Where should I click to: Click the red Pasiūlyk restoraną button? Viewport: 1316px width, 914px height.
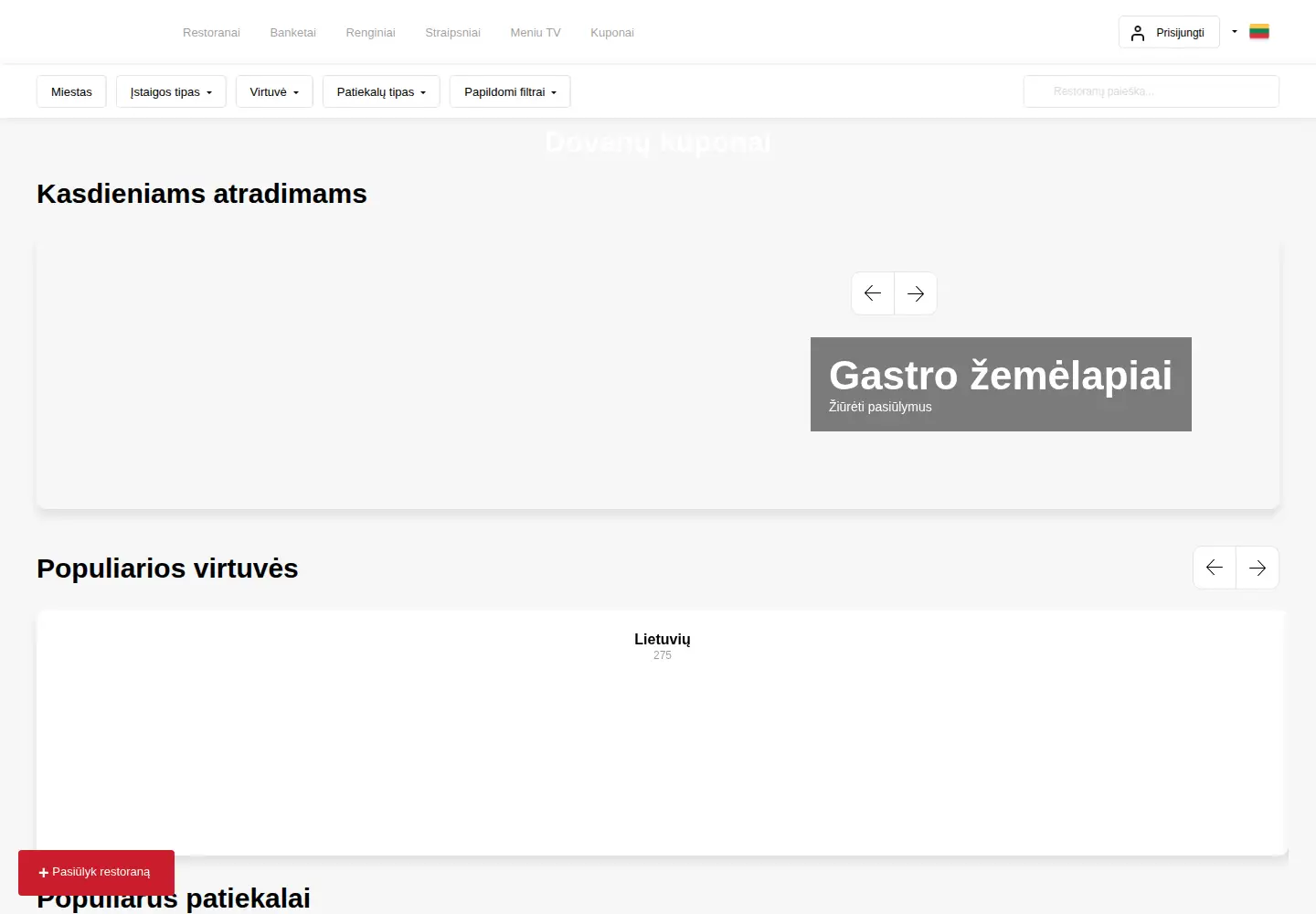pos(96,872)
